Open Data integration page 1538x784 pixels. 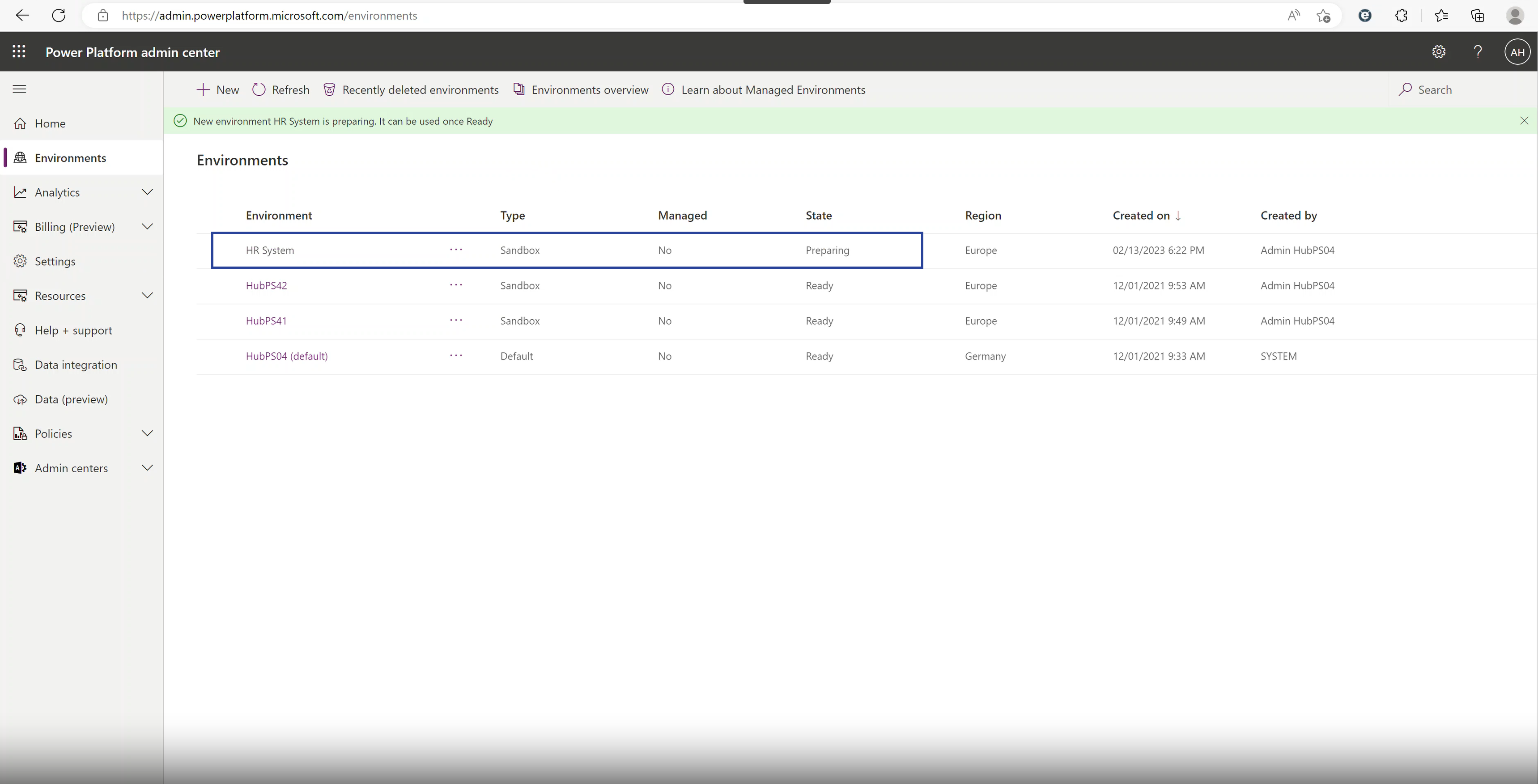click(x=76, y=365)
